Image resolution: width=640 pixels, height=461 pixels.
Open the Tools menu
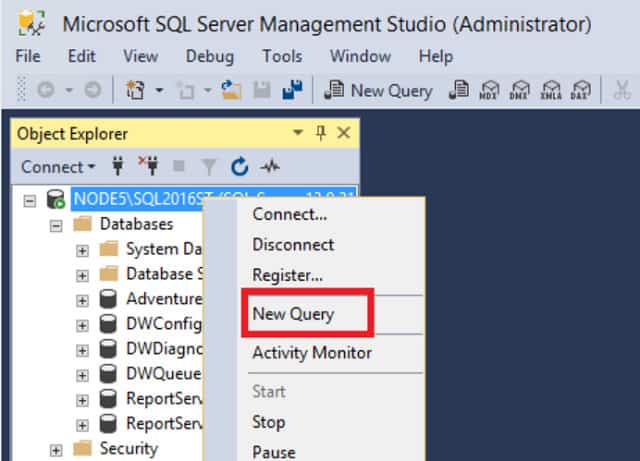[282, 56]
